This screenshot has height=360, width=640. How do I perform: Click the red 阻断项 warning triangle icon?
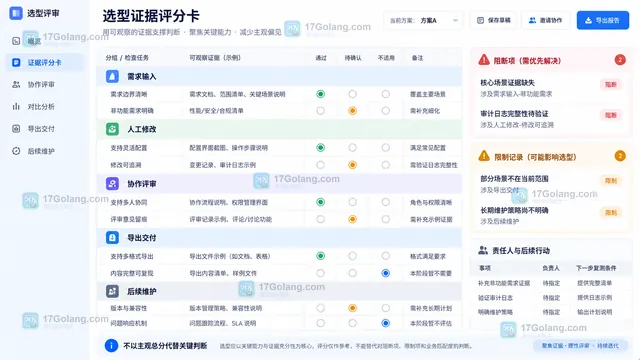484,60
